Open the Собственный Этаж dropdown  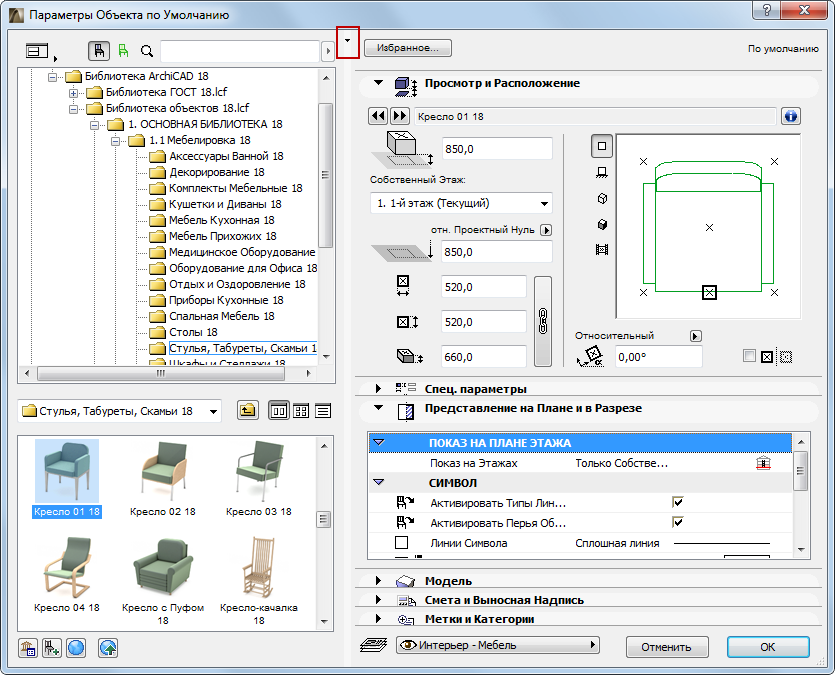(460, 203)
